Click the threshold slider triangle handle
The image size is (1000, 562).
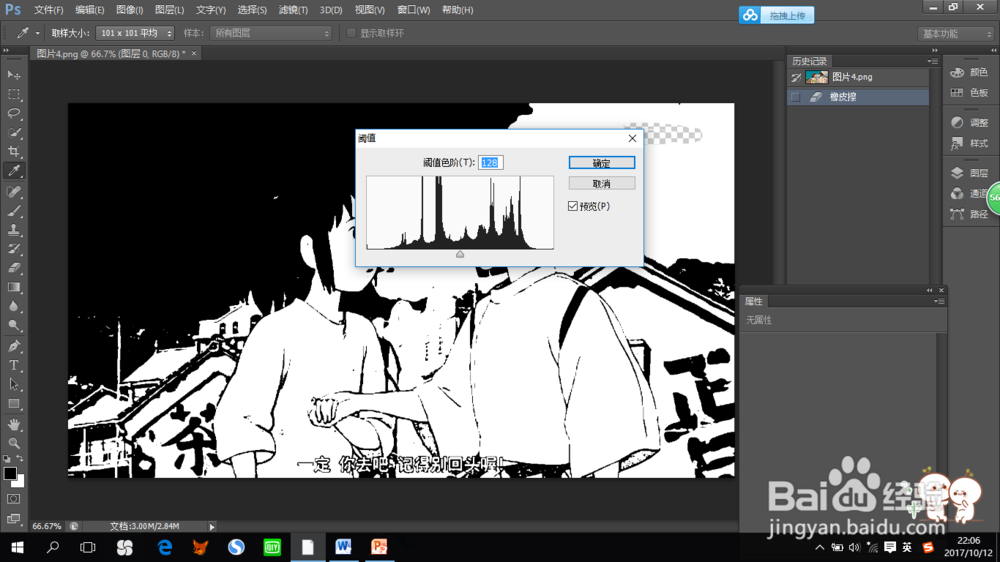[460, 254]
